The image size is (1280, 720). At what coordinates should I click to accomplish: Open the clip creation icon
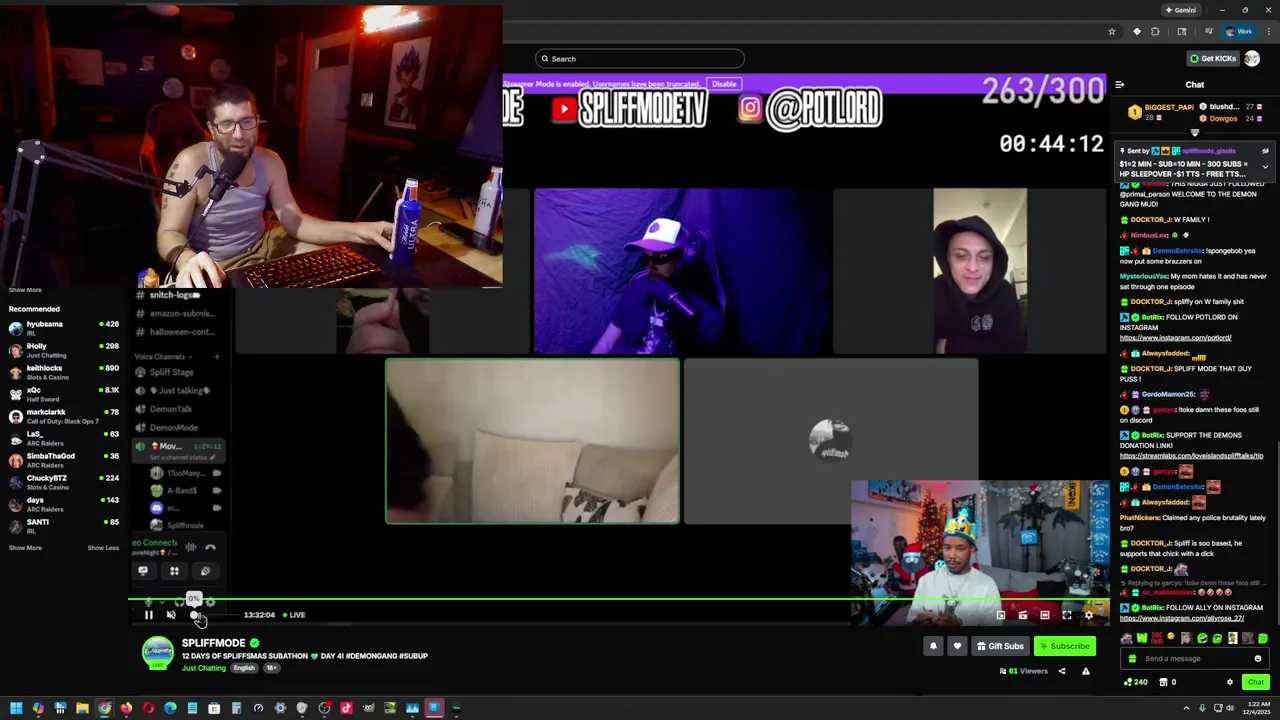(1023, 615)
